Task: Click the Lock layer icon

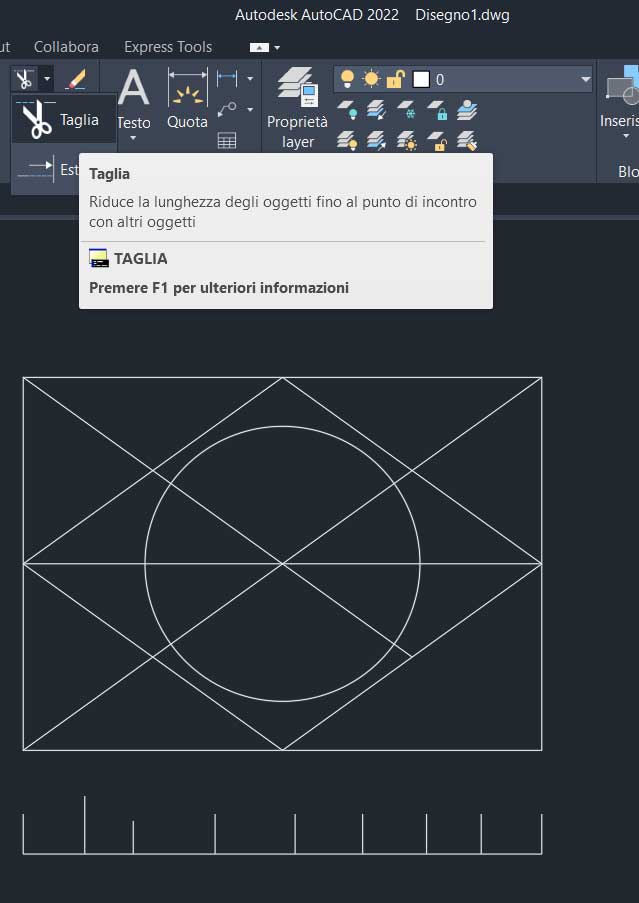Action: click(437, 110)
